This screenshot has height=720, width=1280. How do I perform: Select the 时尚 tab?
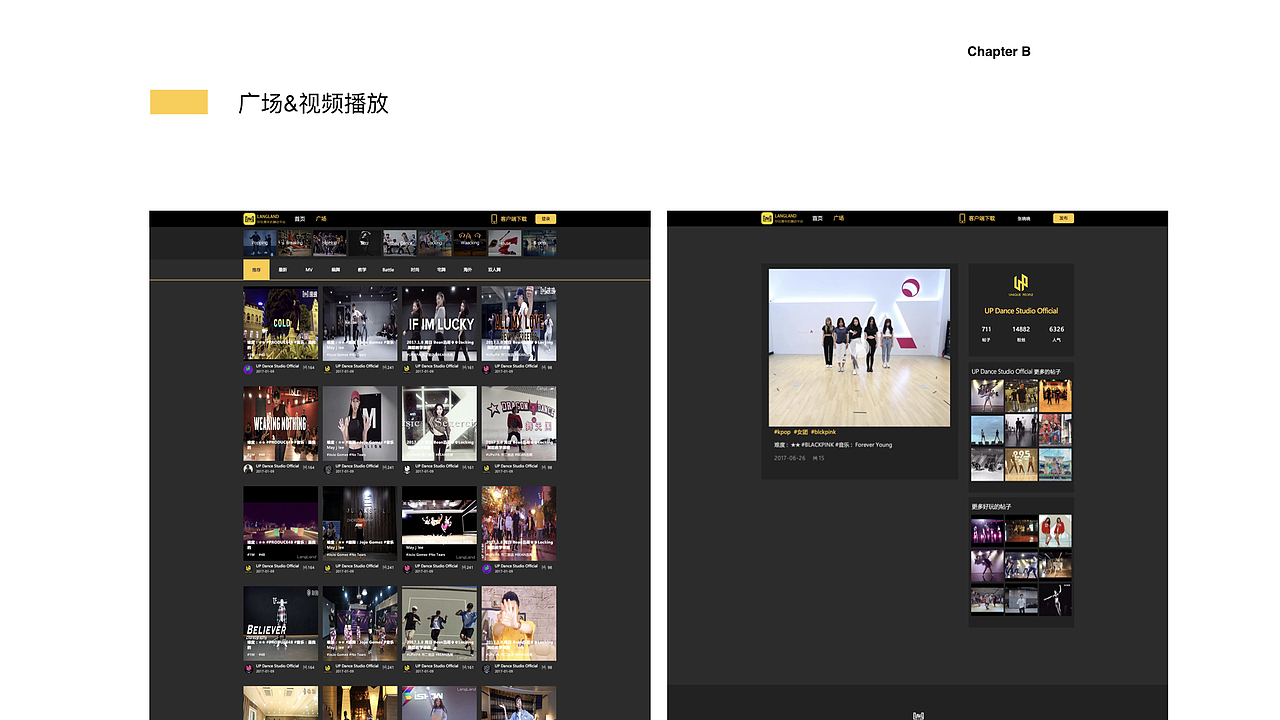[415, 270]
